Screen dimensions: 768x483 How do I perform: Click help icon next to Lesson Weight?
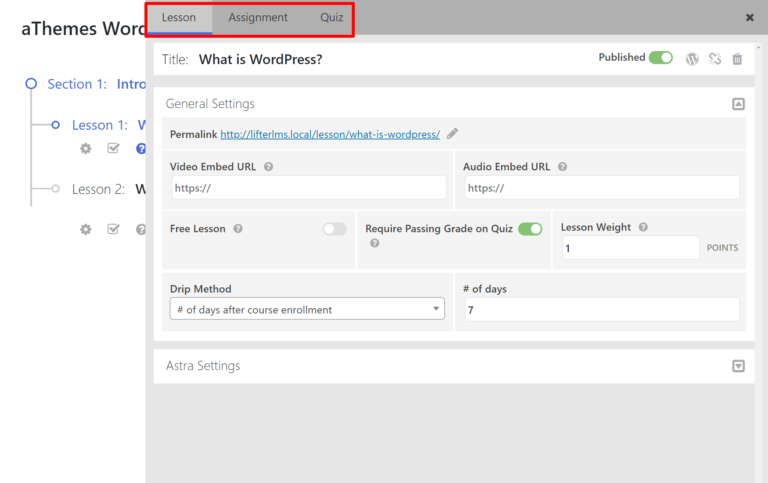(643, 227)
